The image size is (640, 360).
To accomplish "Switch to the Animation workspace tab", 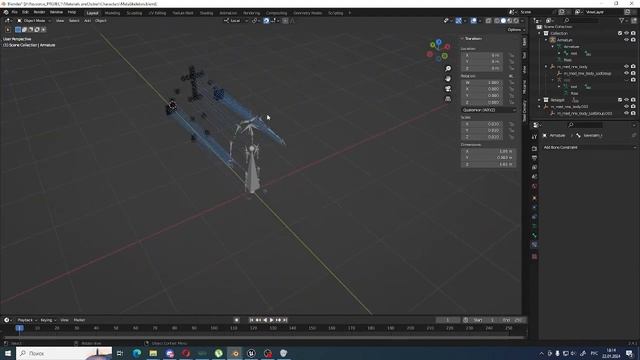I will pos(228,13).
